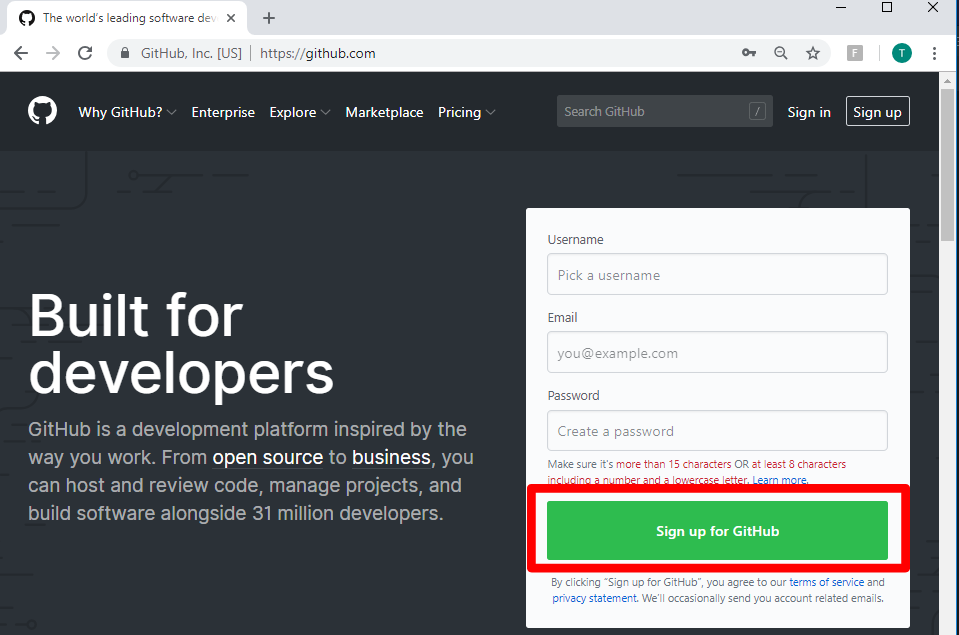Bookmark this page with the star icon

[x=813, y=53]
